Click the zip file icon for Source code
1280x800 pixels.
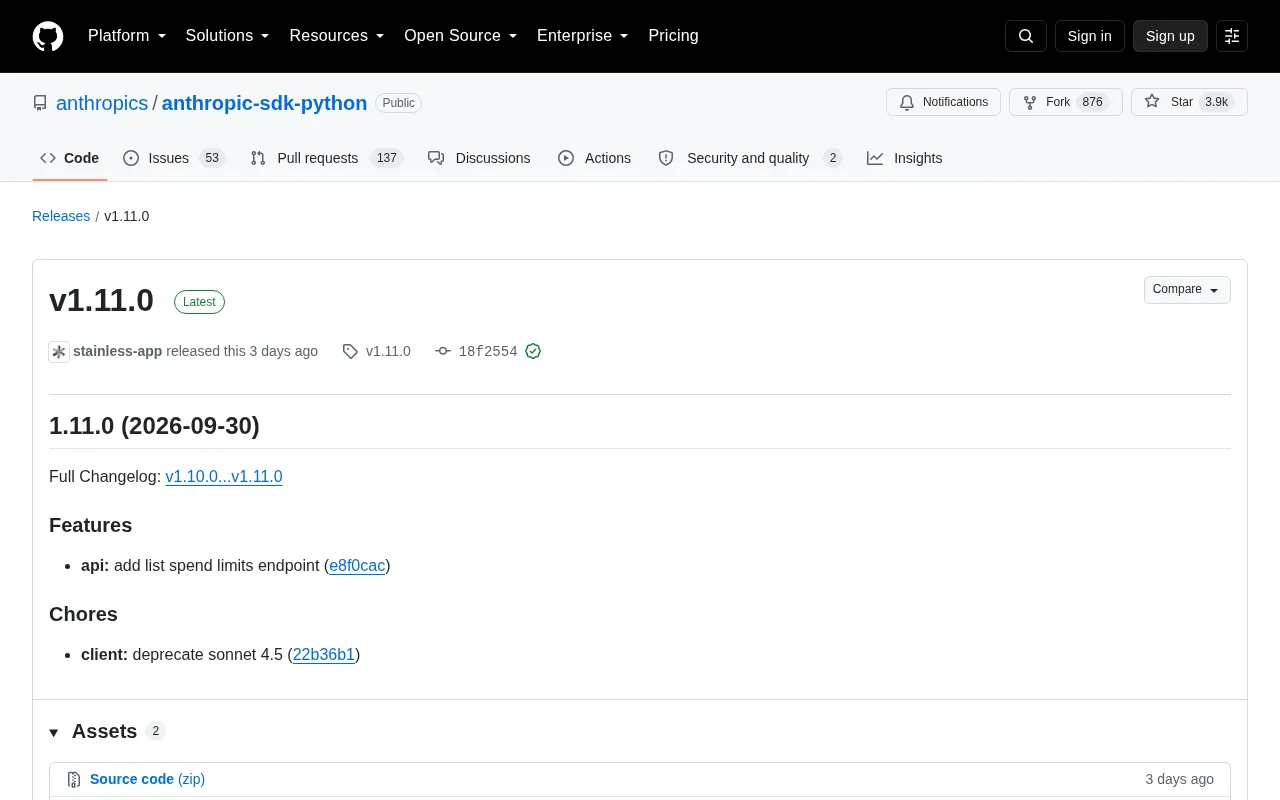[x=74, y=779]
